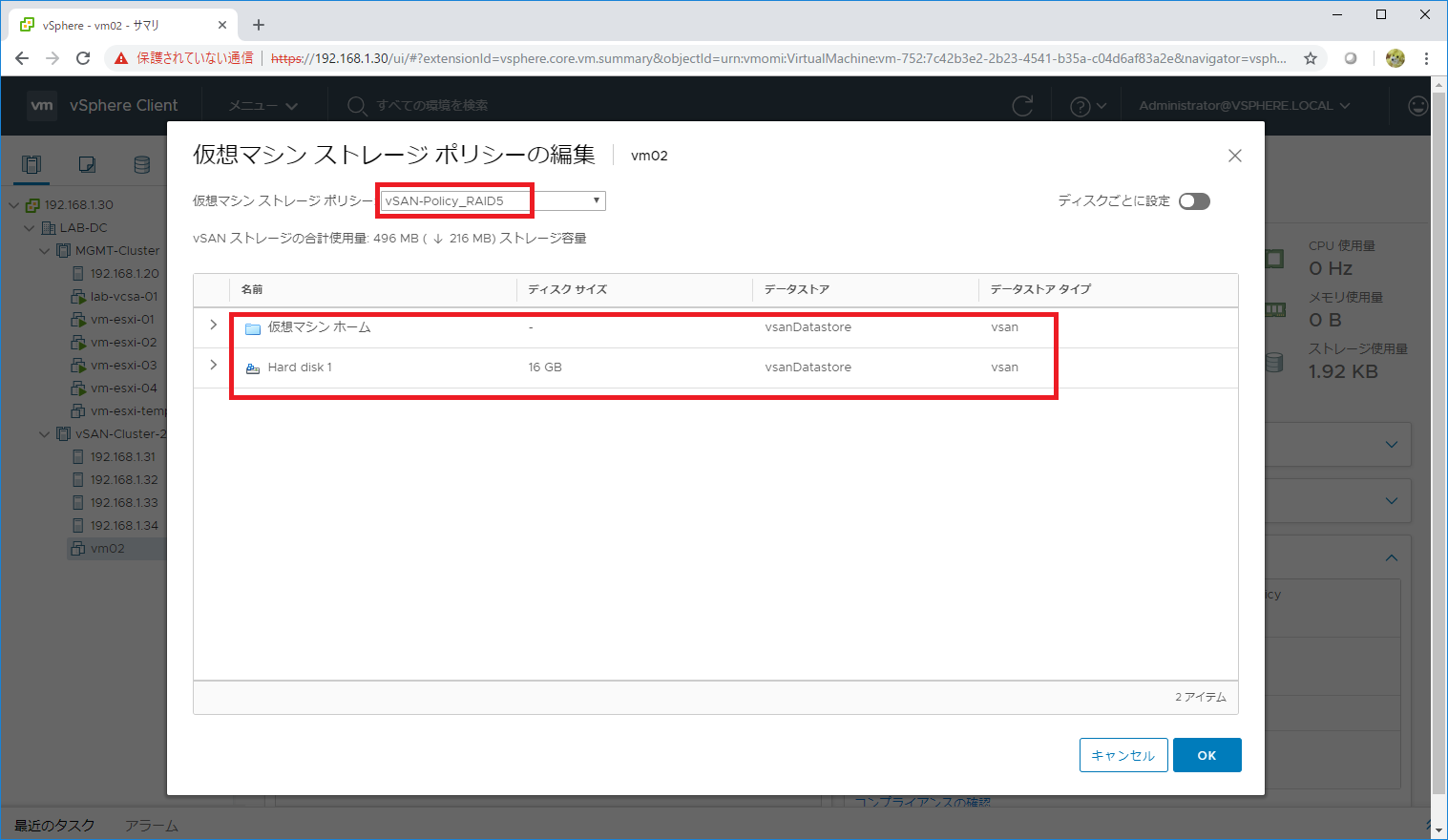
Task: Close the storage policy edit dialog
Action: 1234,156
